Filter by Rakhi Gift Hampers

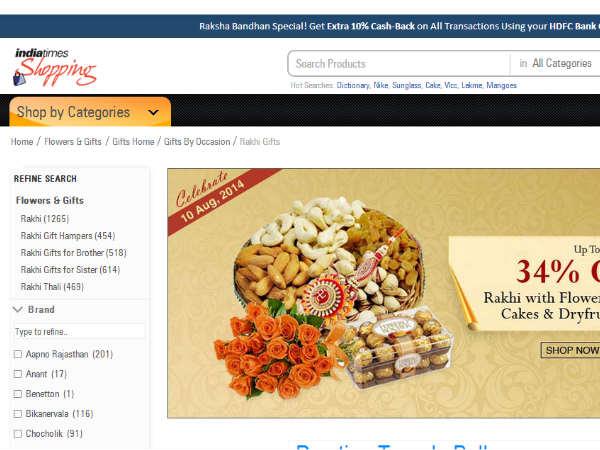[68, 236]
